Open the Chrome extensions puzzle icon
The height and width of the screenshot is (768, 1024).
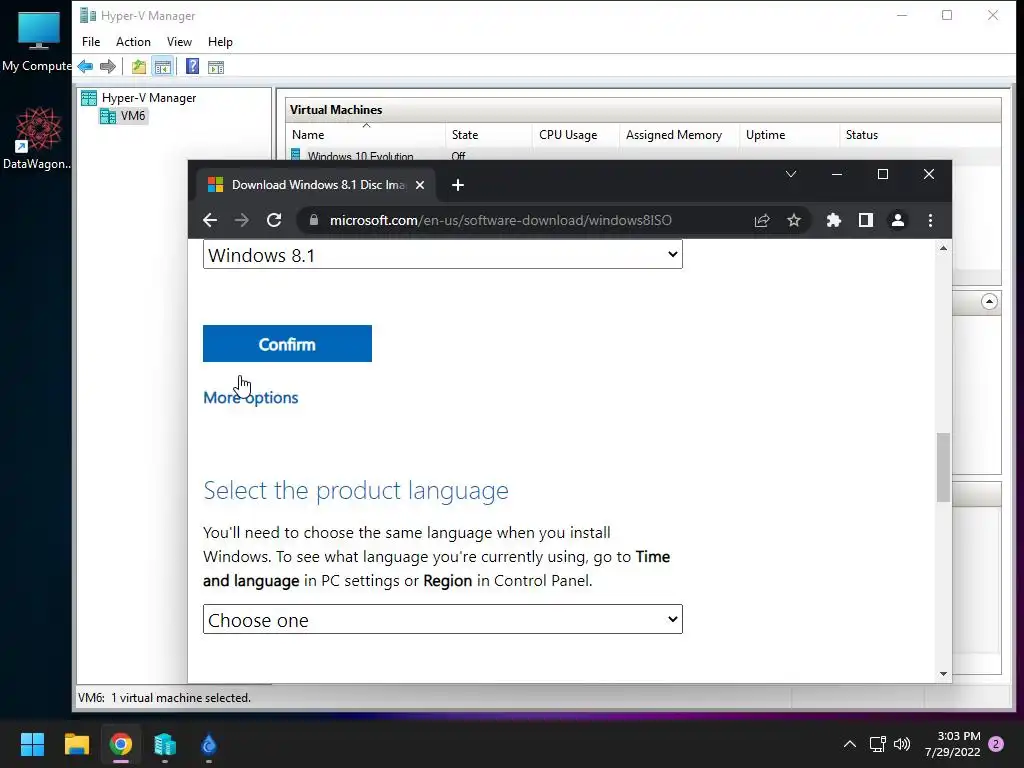(x=833, y=220)
